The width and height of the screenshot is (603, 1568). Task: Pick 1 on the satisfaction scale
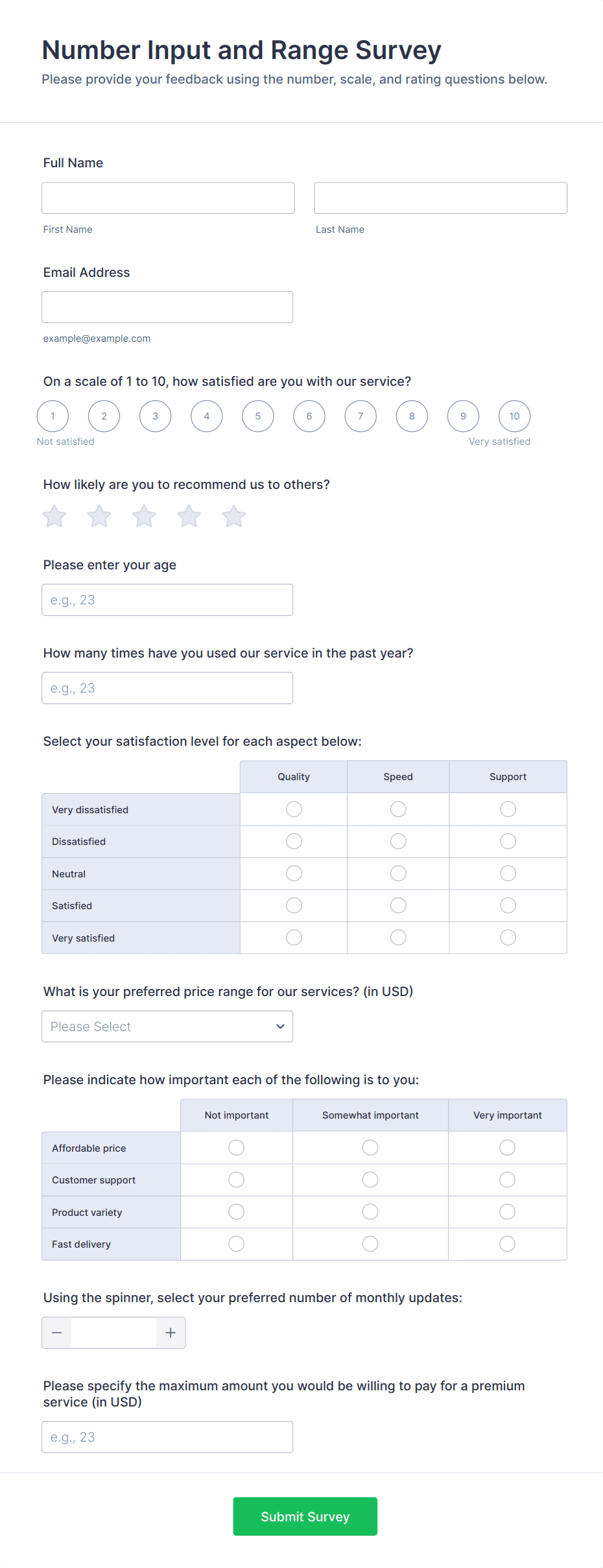pos(53,416)
